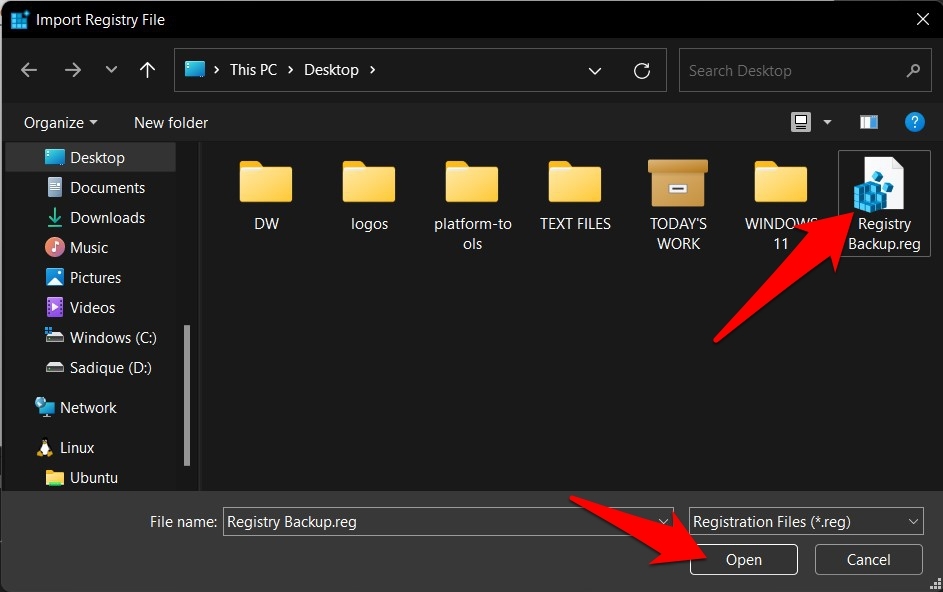Click the PC icon in address bar
This screenshot has height=592, width=943.
[x=195, y=69]
